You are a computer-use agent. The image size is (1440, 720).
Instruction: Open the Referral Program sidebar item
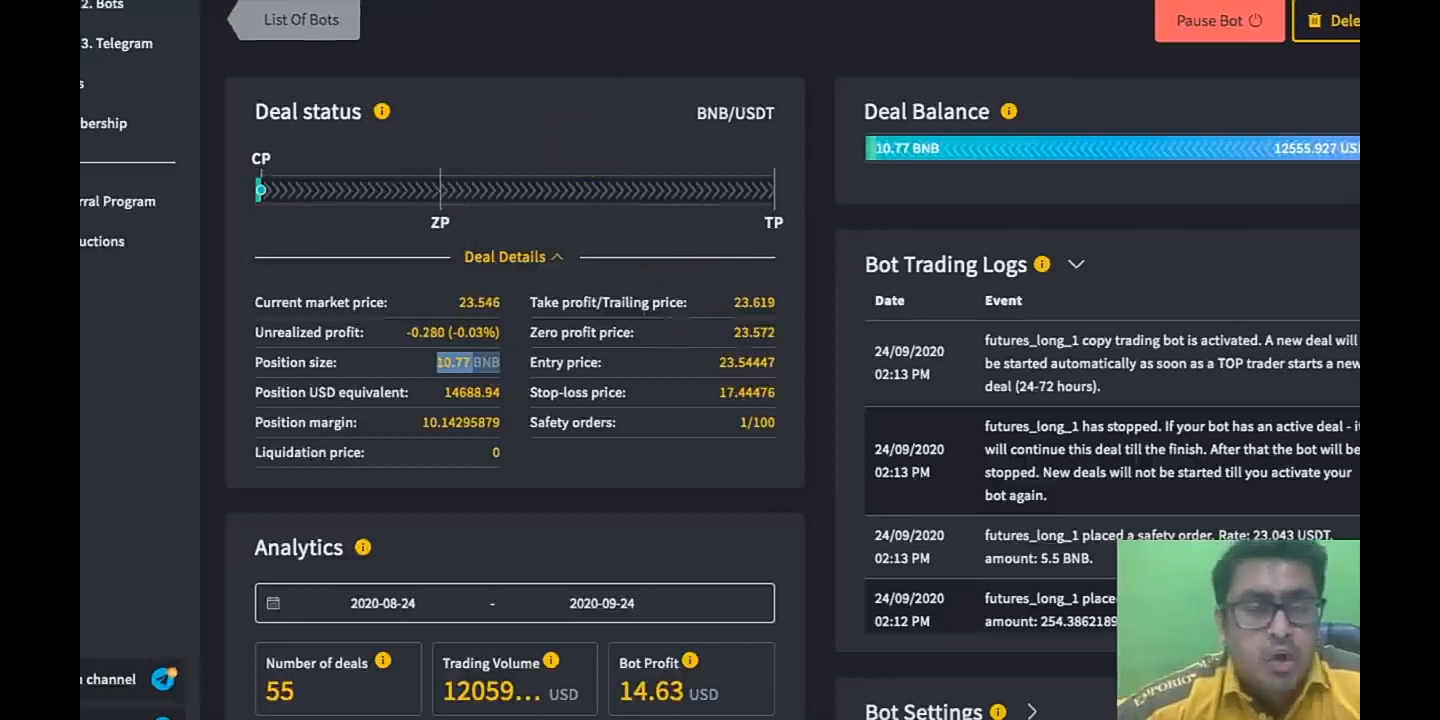(118, 201)
